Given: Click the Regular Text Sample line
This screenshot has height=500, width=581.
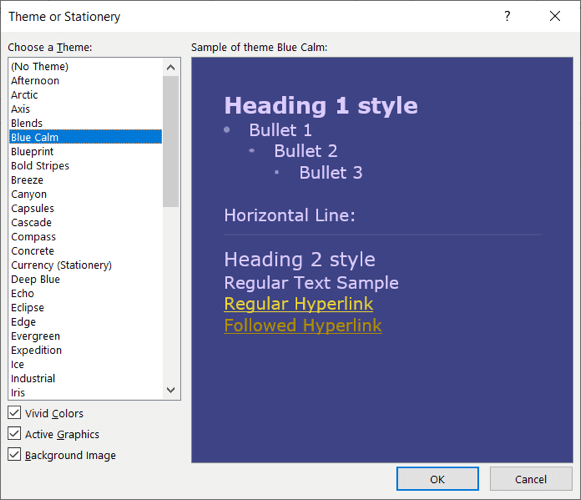Looking at the screenshot, I should tap(311, 283).
